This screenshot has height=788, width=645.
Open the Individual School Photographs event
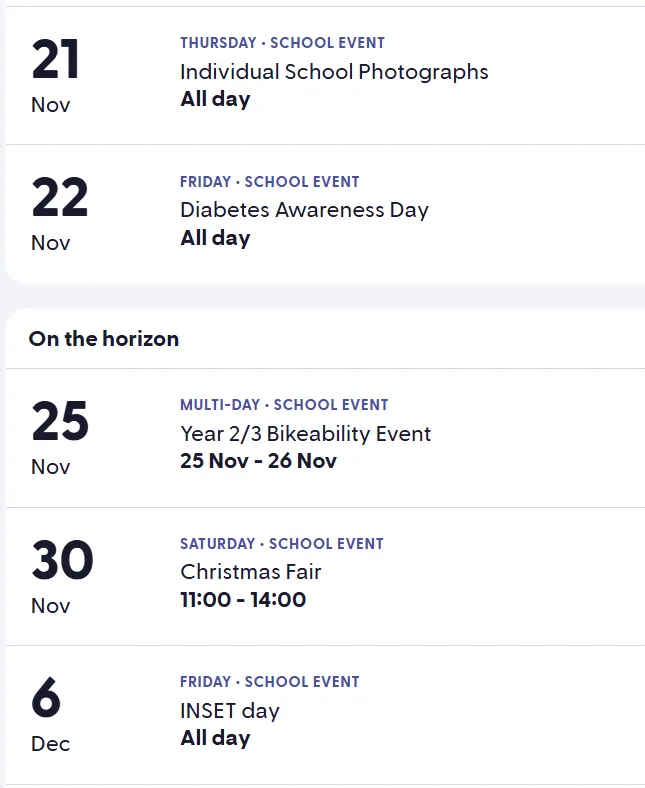(x=334, y=72)
